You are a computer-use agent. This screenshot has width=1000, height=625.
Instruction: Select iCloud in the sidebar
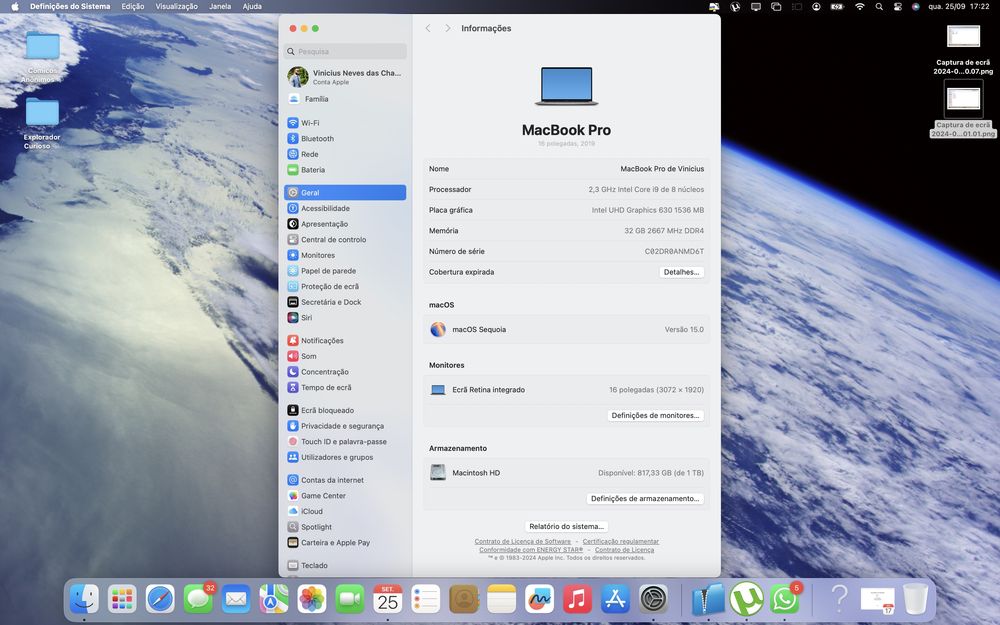(345, 511)
